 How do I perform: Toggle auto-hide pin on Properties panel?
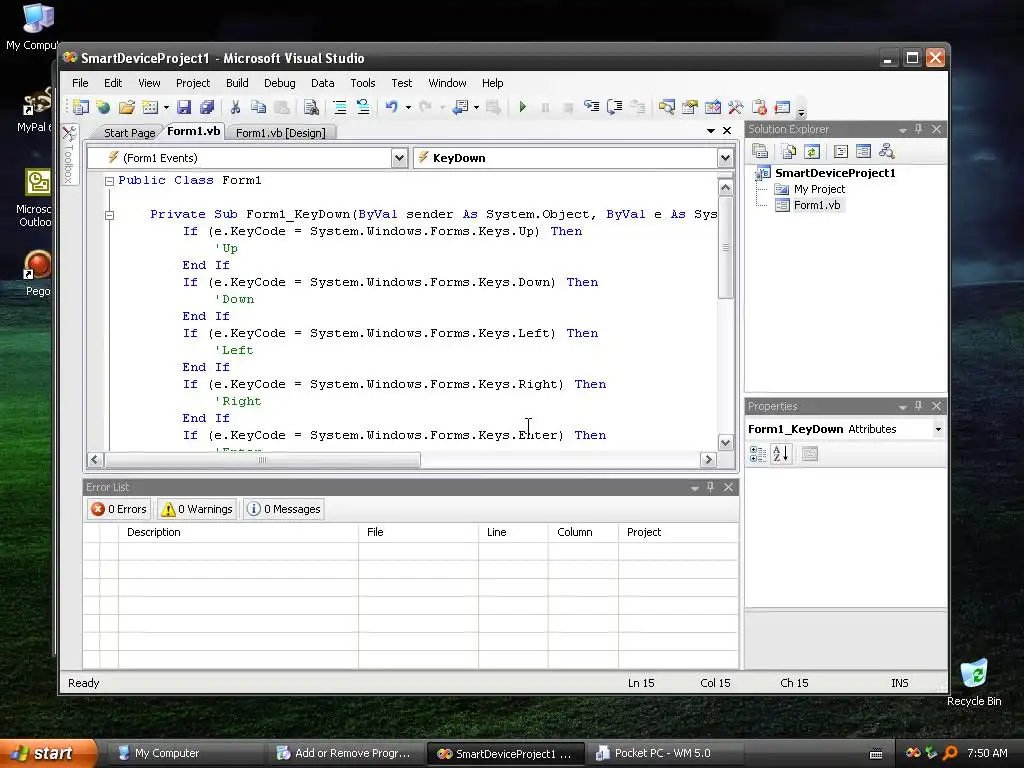point(919,406)
